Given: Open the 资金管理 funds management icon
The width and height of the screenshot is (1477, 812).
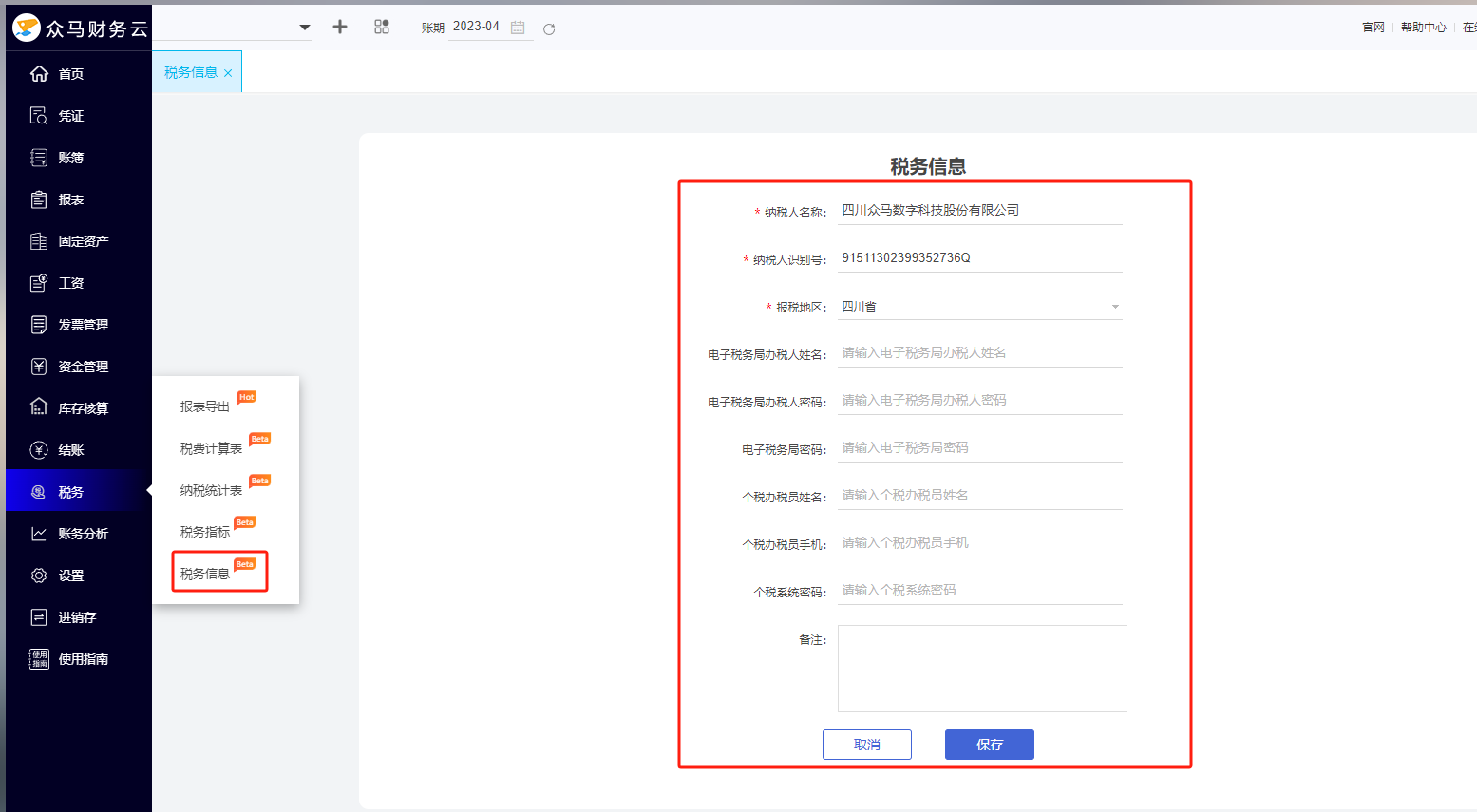Looking at the screenshot, I should tap(39, 366).
